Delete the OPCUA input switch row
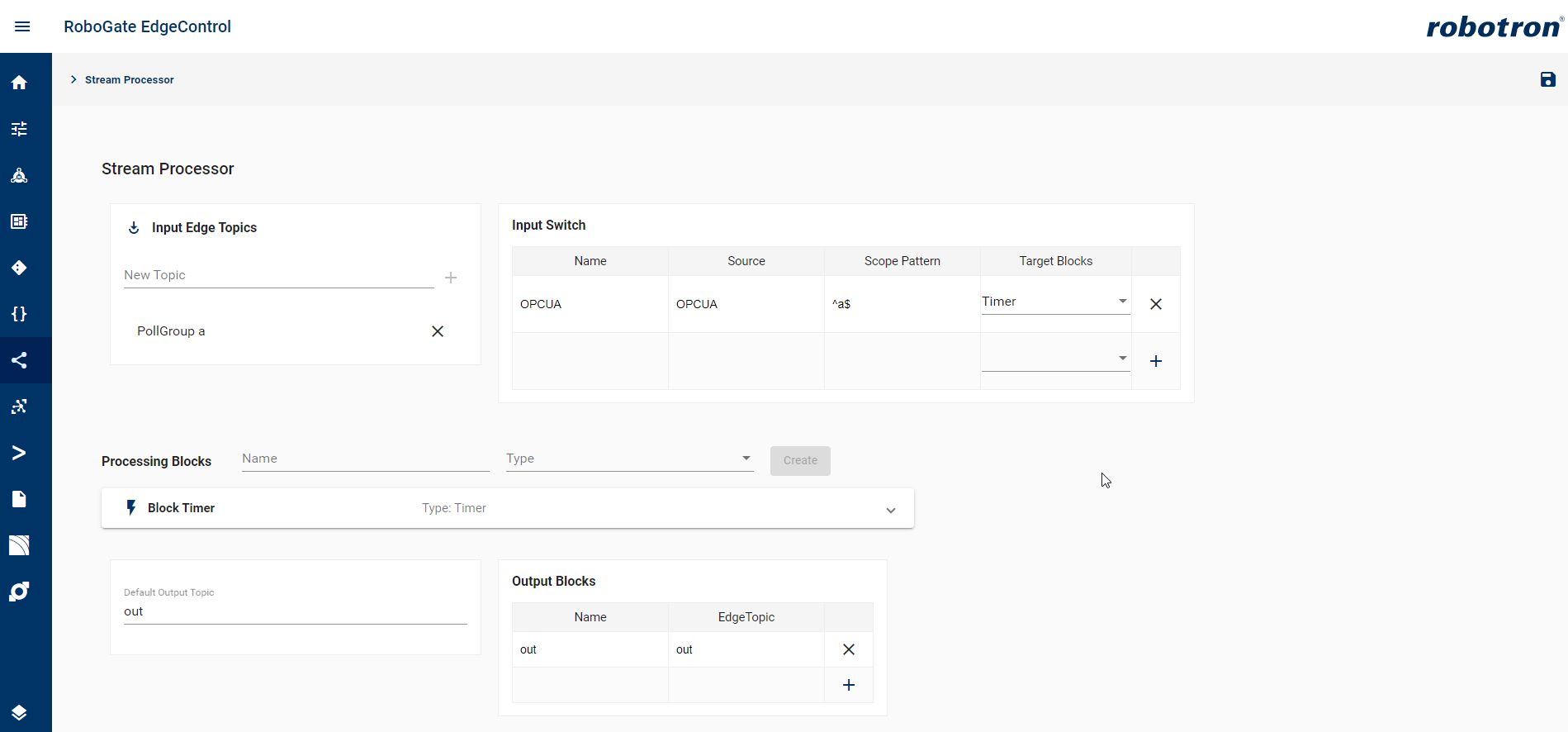Viewport: 1568px width, 732px height. point(1155,304)
